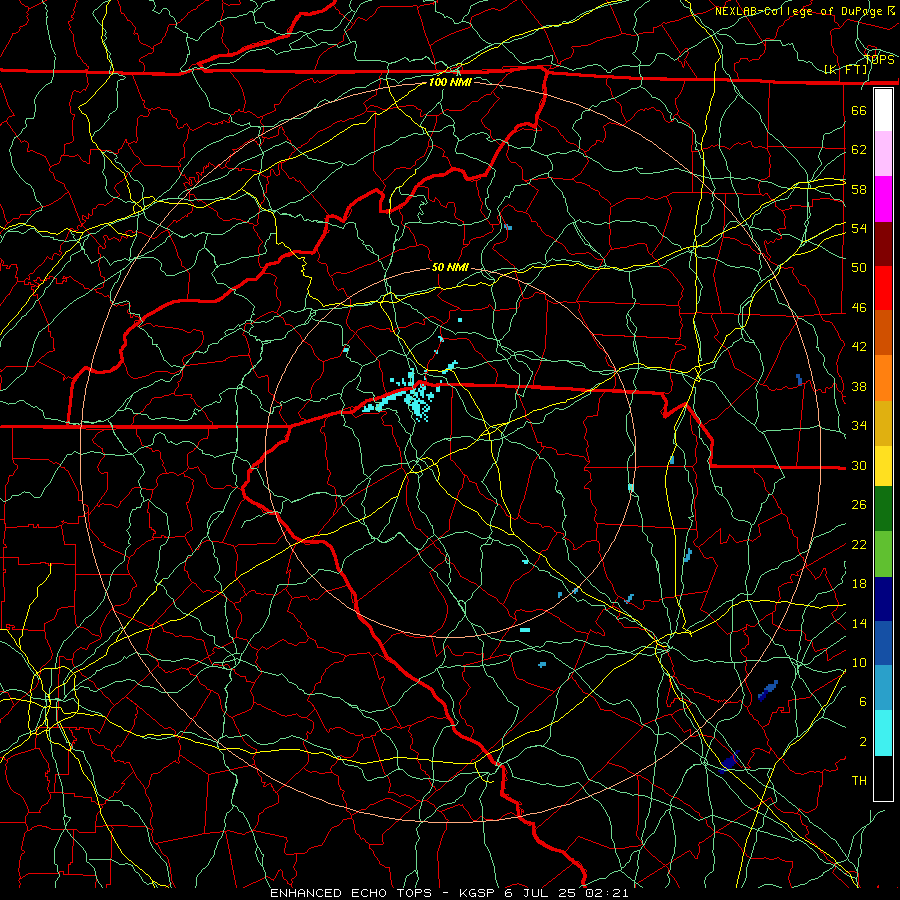Screen dimensions: 900x900
Task: Click the '02:21' timestamp in the caption
Action: pyautogui.click(x=606, y=893)
